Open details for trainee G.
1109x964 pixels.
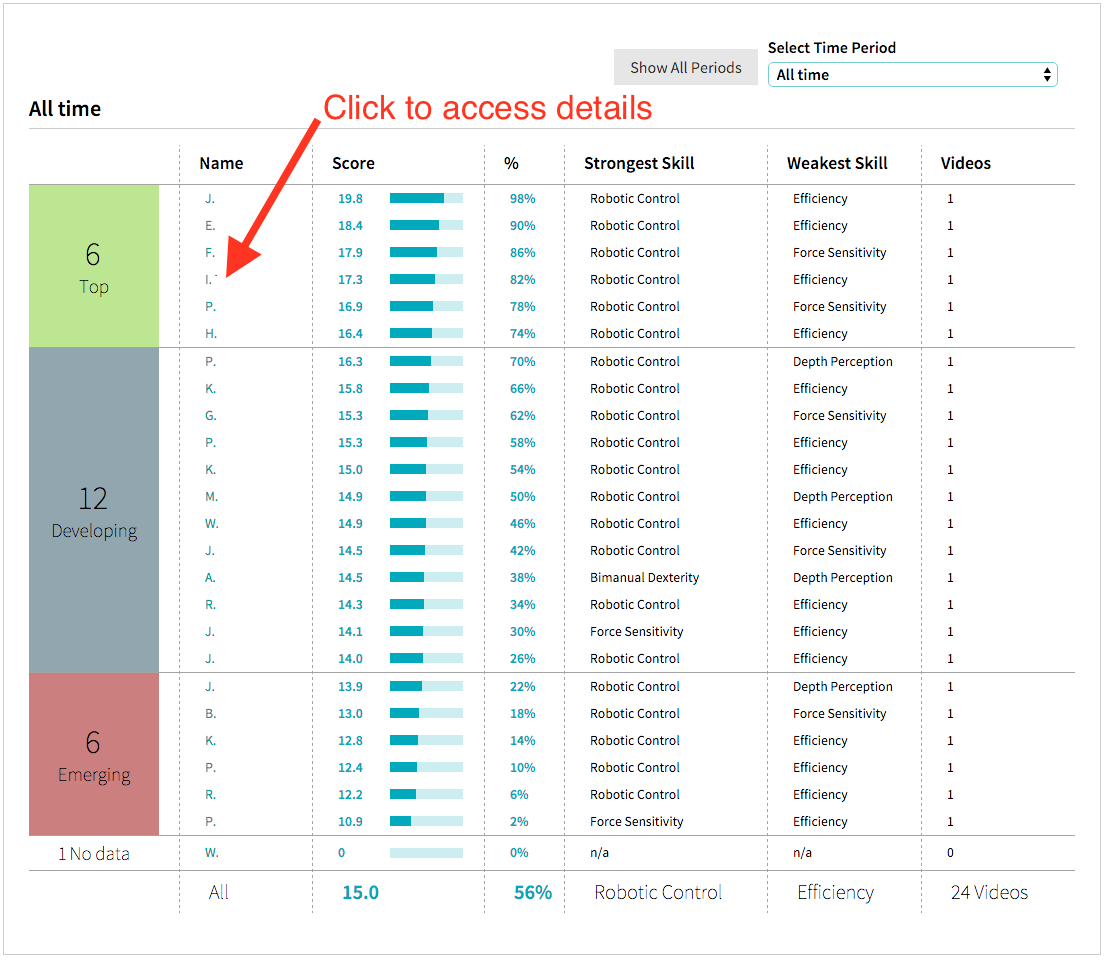point(211,416)
